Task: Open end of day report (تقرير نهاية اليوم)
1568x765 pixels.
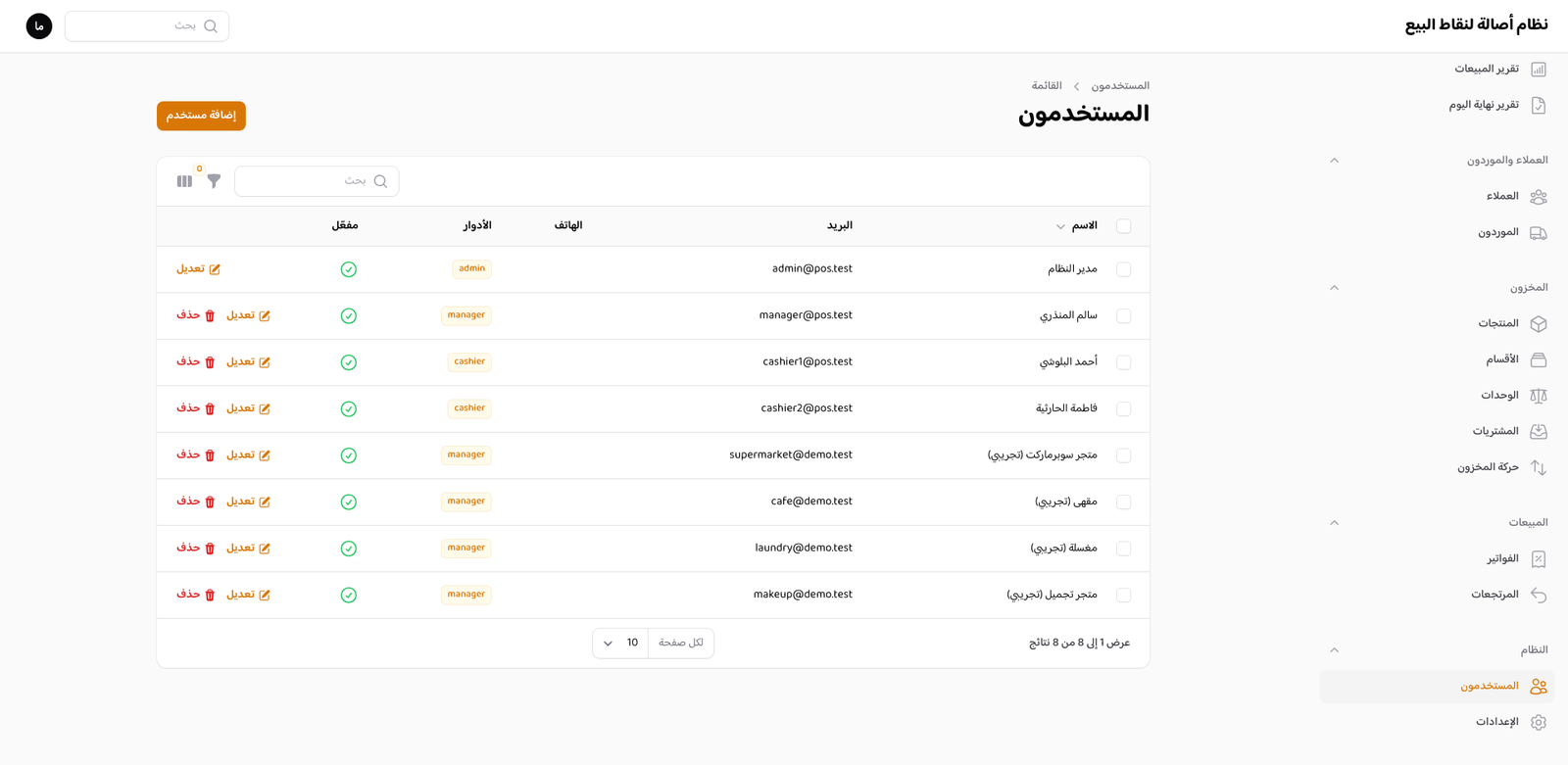Action: coord(1497,105)
